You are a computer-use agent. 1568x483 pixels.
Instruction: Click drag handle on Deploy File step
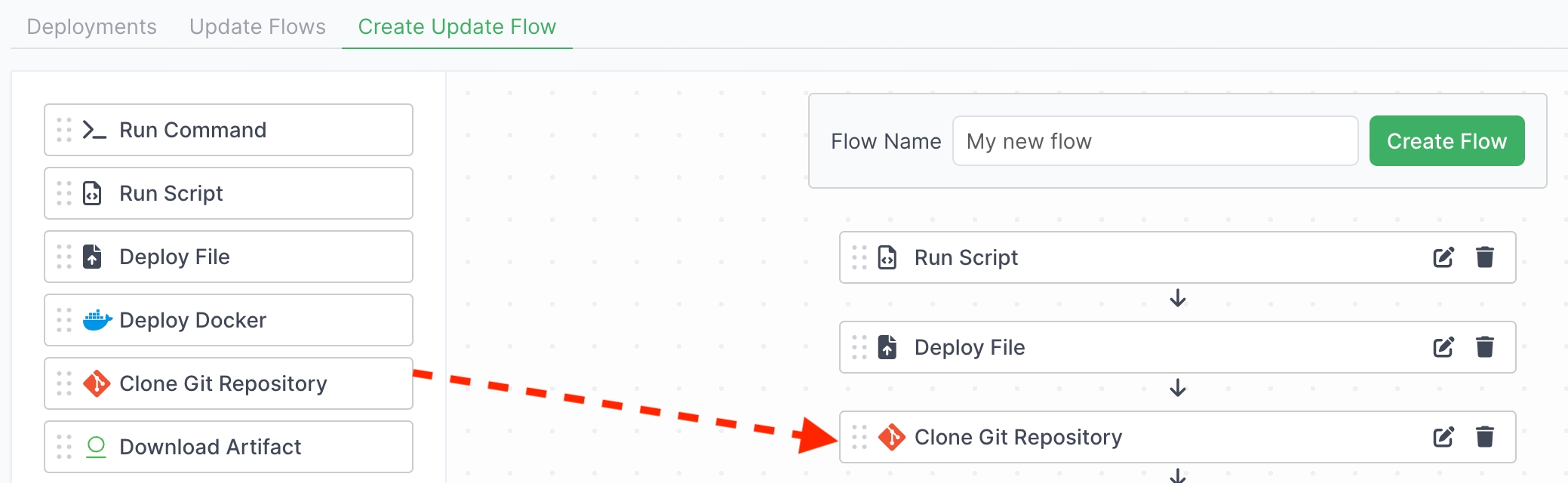pyautogui.click(x=859, y=347)
